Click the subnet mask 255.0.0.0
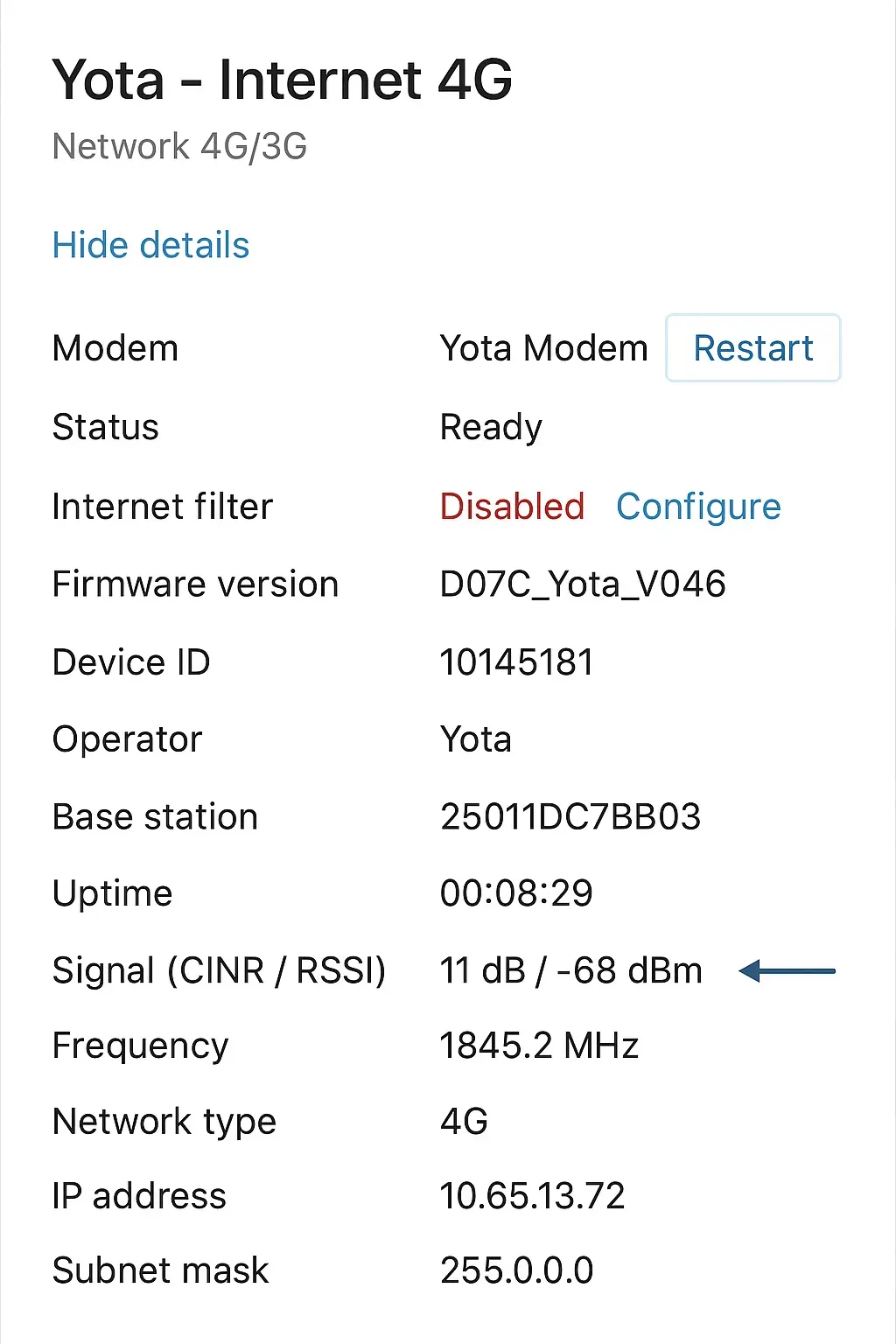The image size is (896, 1344). 516,1270
